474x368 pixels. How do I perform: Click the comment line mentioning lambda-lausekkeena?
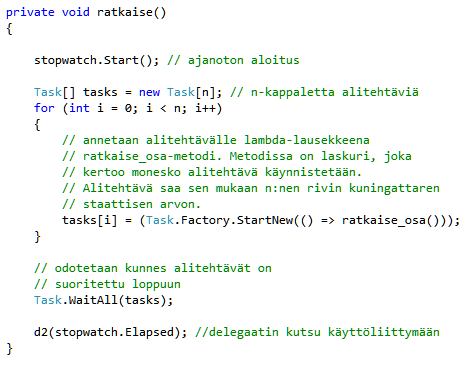point(216,140)
